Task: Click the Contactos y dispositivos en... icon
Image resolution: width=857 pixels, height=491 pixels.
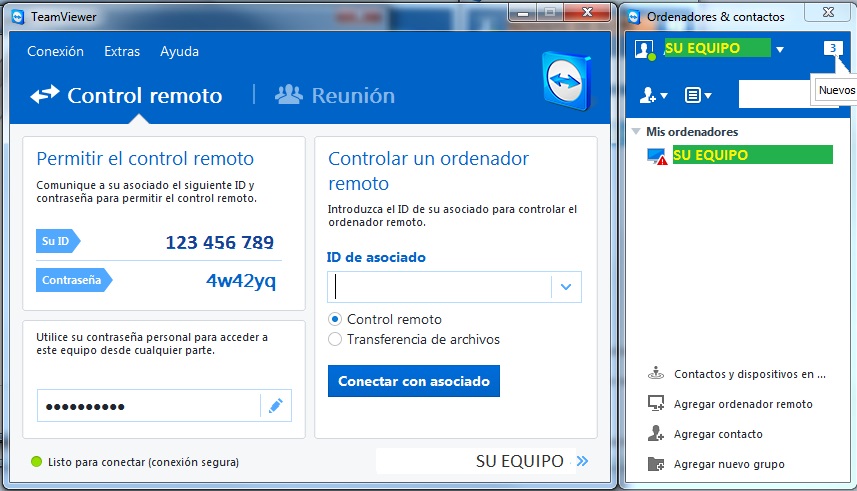Action: coord(656,373)
